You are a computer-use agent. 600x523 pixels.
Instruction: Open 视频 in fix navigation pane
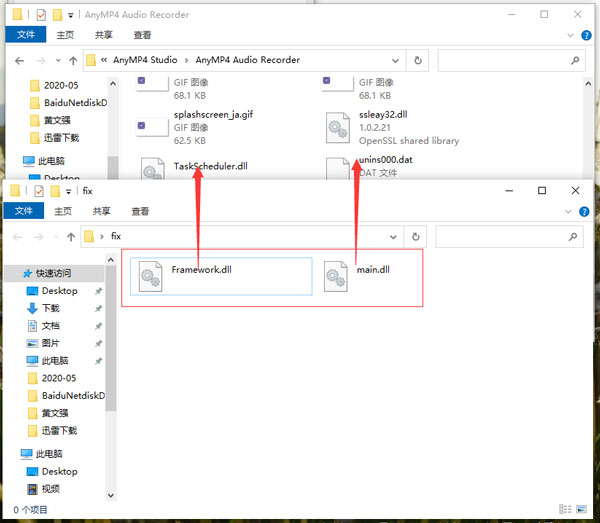point(51,489)
